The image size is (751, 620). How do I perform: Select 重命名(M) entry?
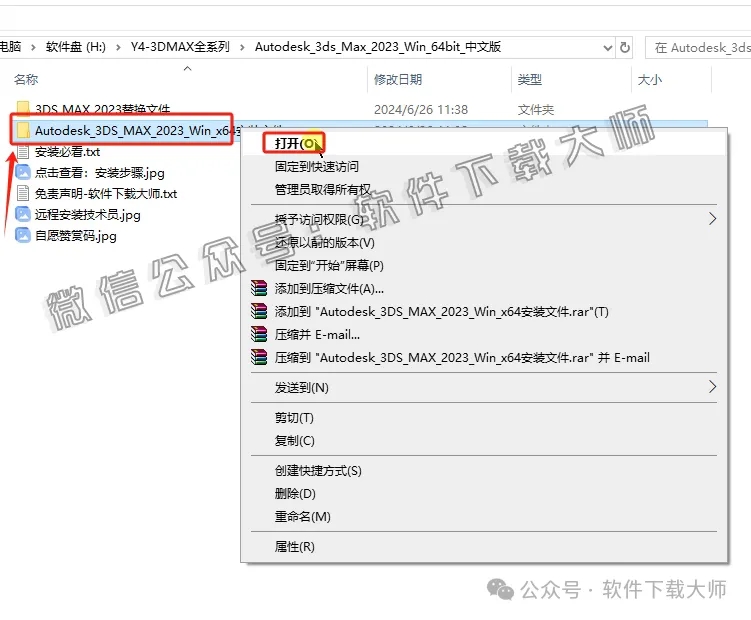tap(303, 517)
